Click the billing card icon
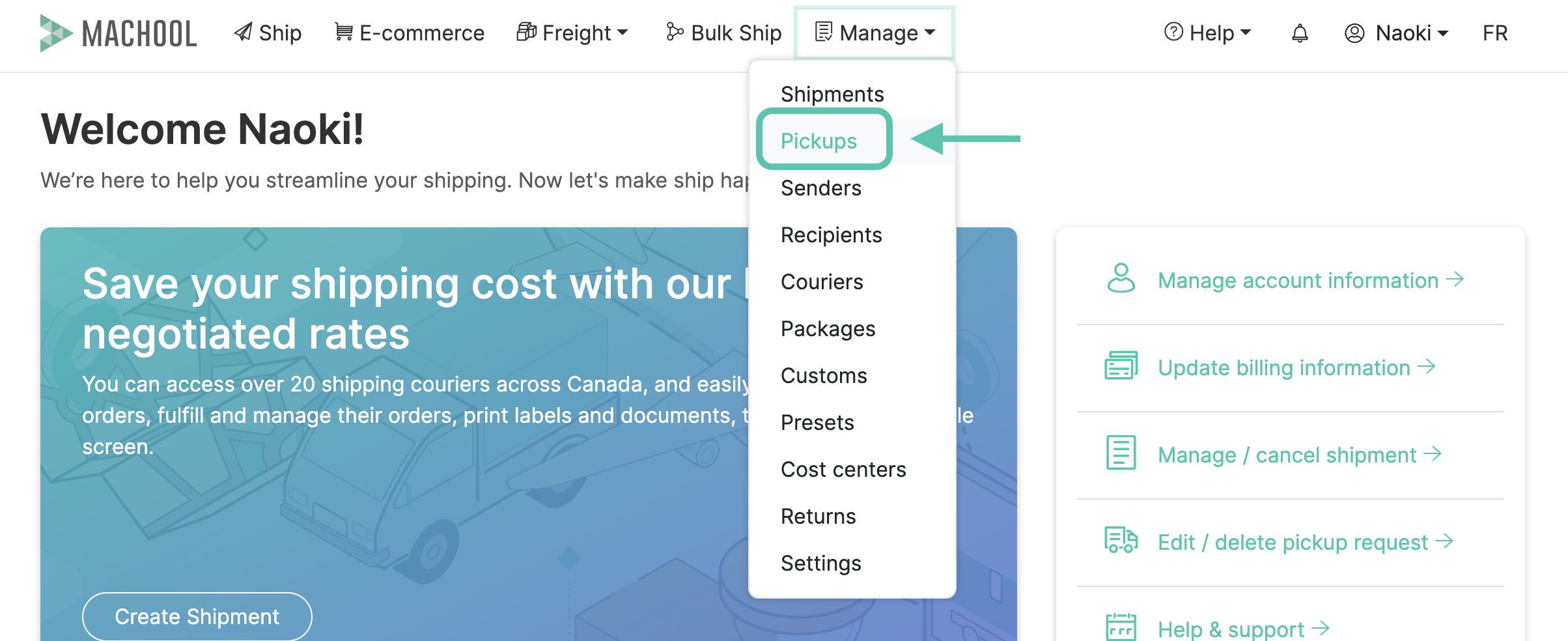Image resolution: width=1568 pixels, height=641 pixels. click(x=1121, y=366)
